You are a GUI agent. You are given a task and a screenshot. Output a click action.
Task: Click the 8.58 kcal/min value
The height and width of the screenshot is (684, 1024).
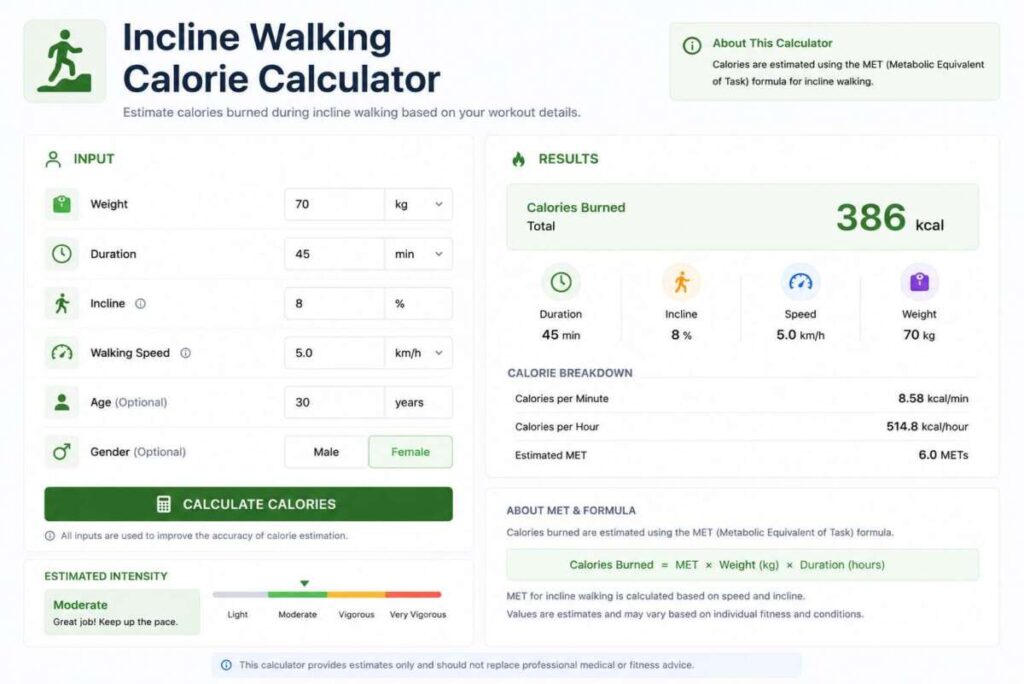click(x=933, y=399)
